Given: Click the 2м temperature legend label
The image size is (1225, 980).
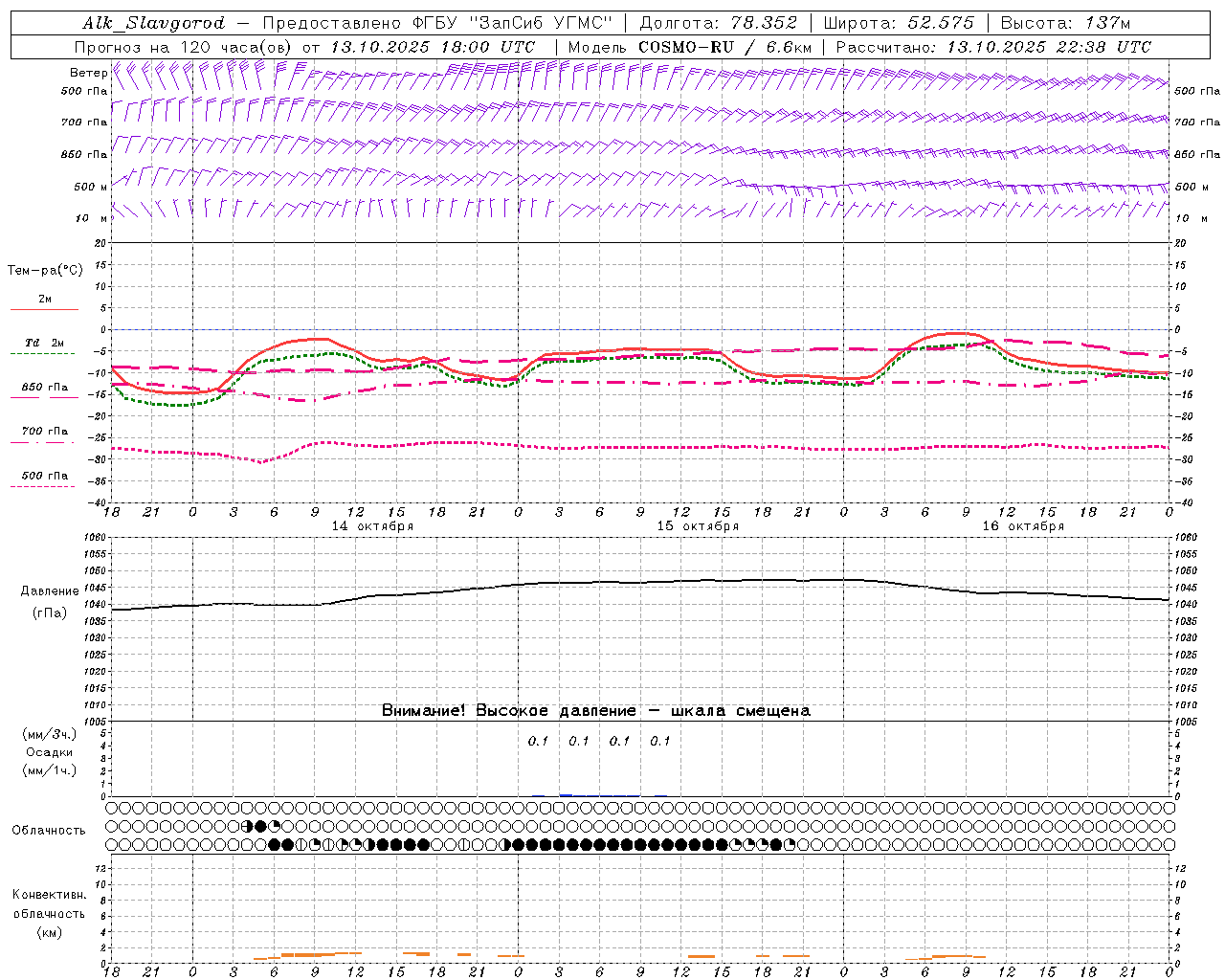Looking at the screenshot, I should (45, 300).
